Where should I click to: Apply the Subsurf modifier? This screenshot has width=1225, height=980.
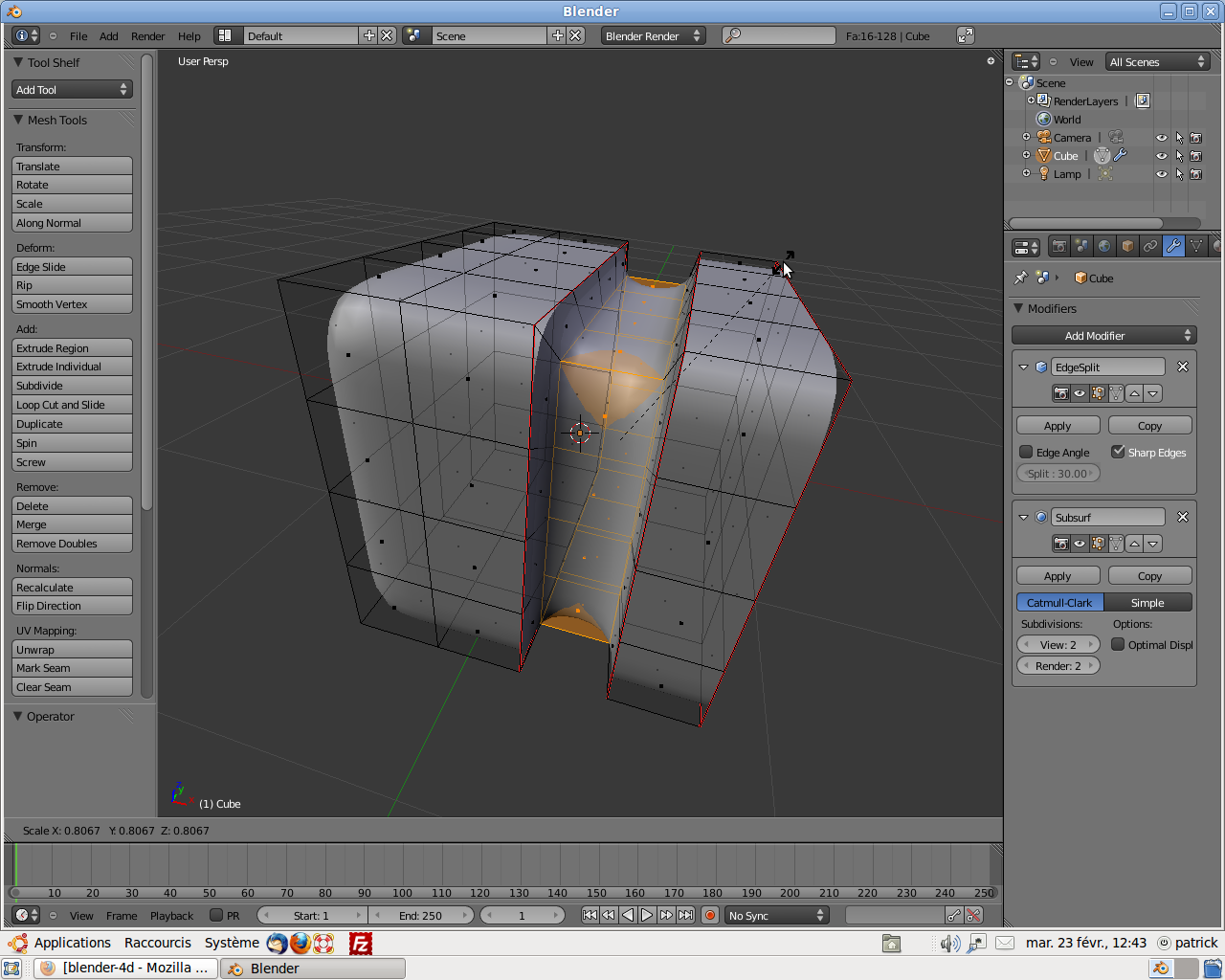point(1058,575)
